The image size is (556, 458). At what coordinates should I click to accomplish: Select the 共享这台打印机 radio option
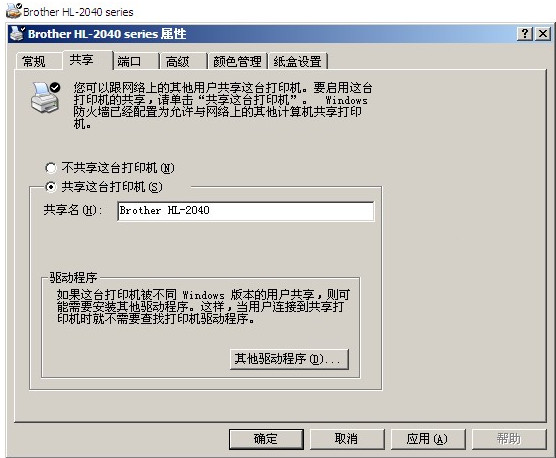pos(51,187)
